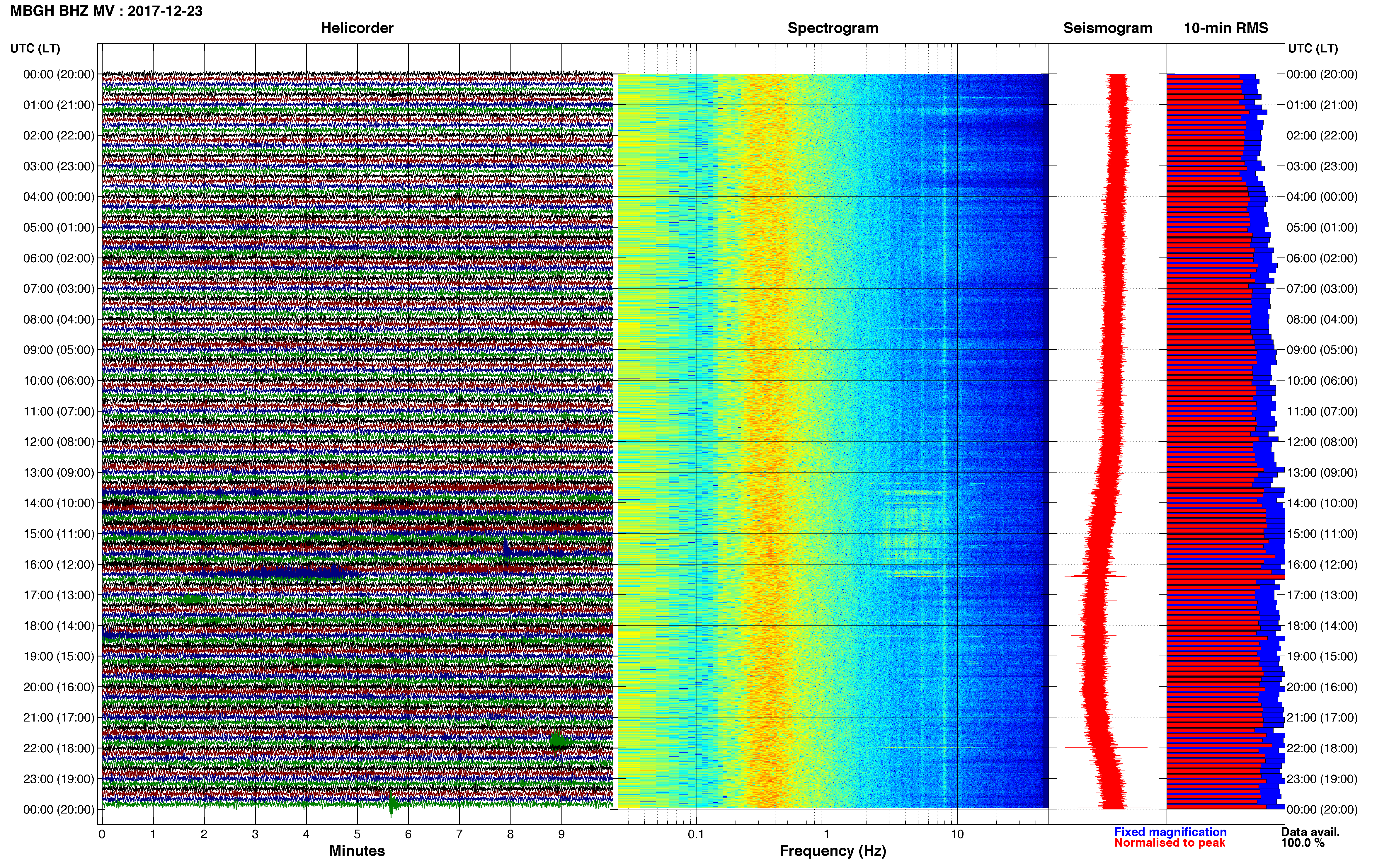Click the left 07:00 (03:00) time label

click(59, 289)
